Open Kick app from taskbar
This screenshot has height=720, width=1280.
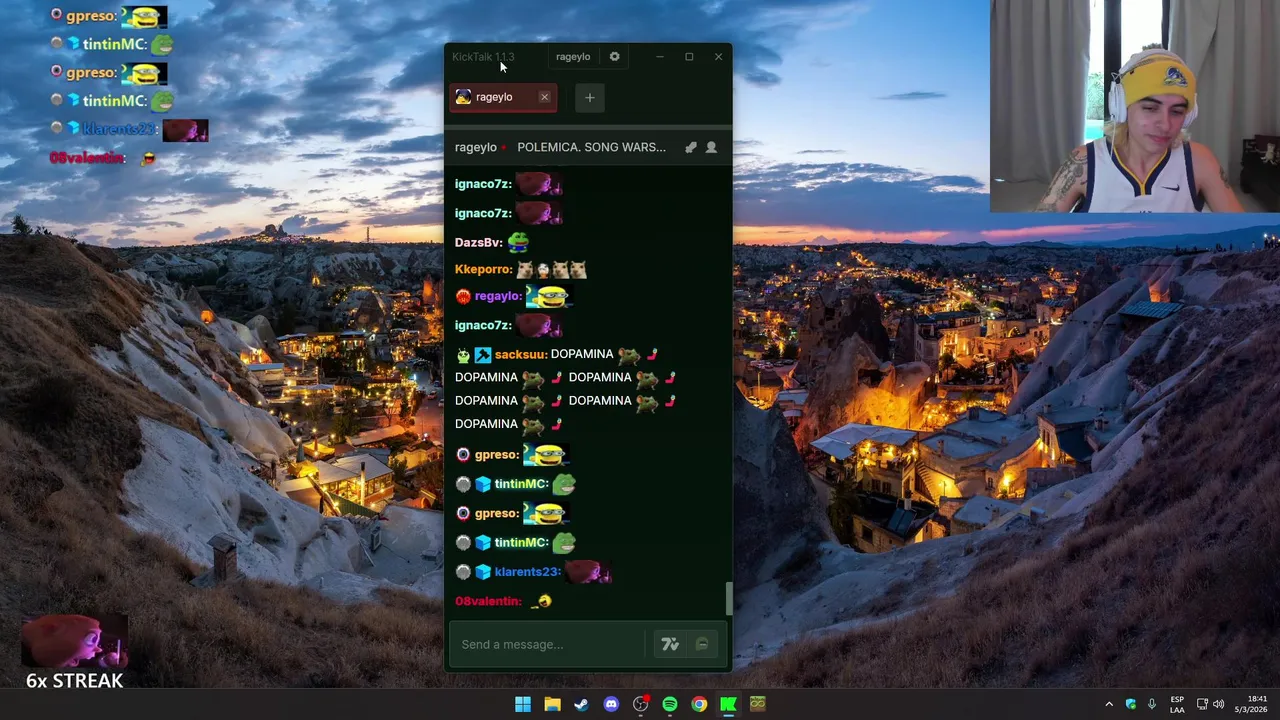[x=728, y=704]
